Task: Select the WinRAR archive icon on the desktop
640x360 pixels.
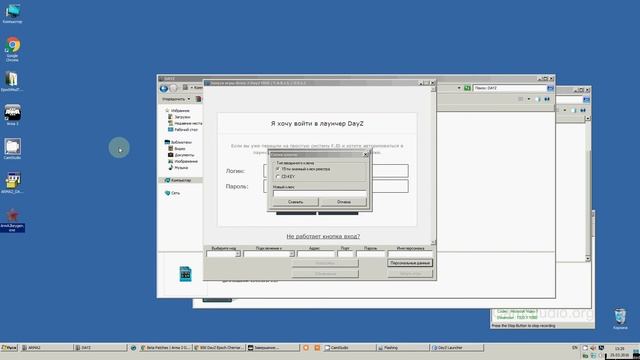Action: [x=12, y=81]
